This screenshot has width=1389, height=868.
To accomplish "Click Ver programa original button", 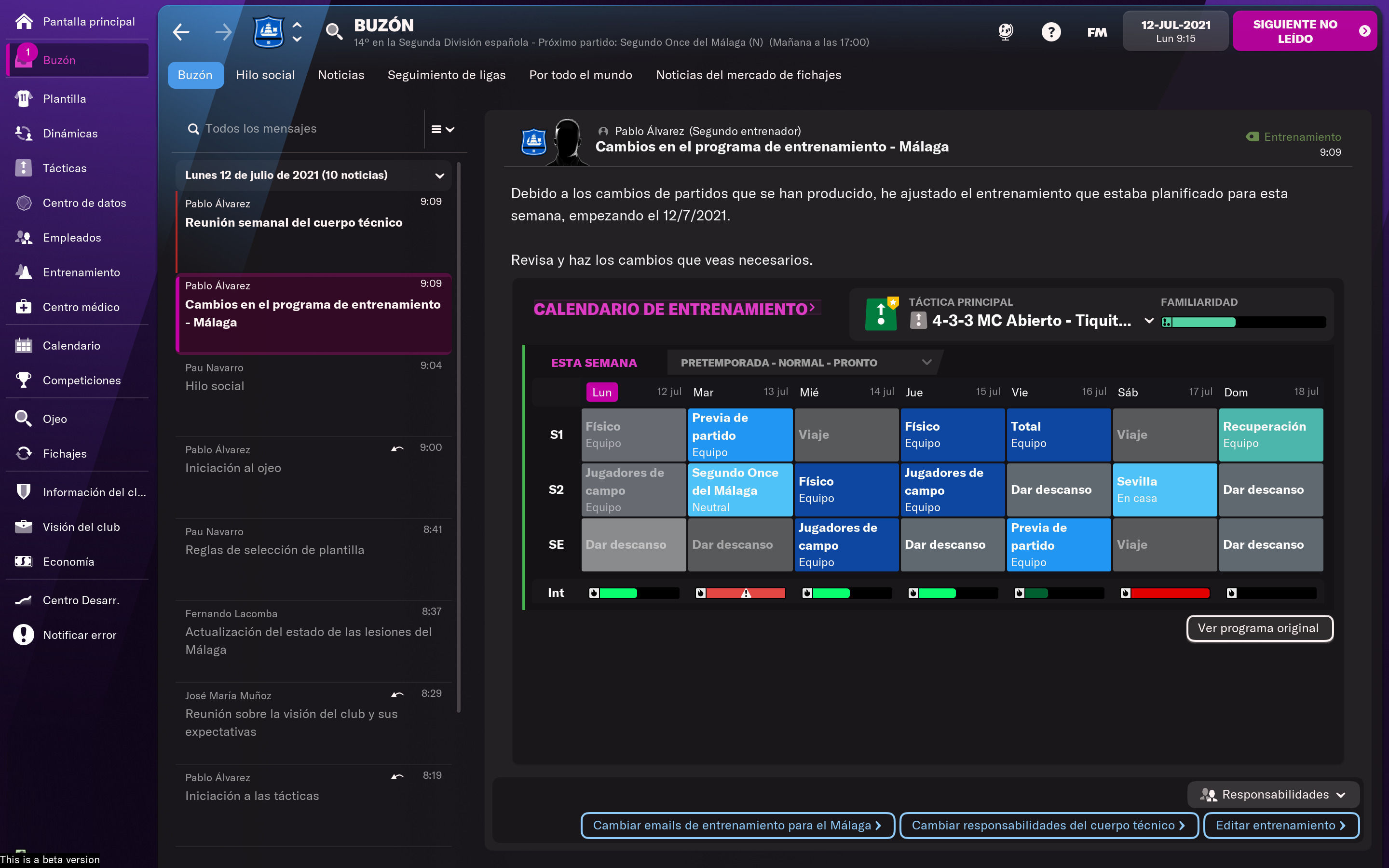I will [1259, 628].
